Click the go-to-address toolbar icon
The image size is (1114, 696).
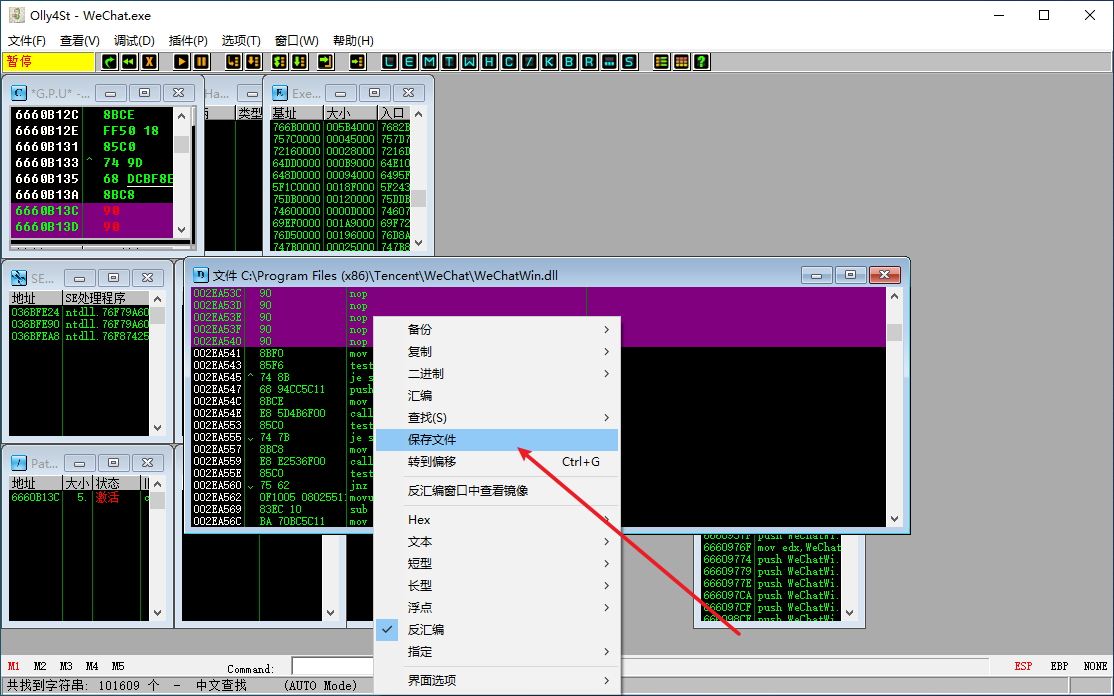357,62
